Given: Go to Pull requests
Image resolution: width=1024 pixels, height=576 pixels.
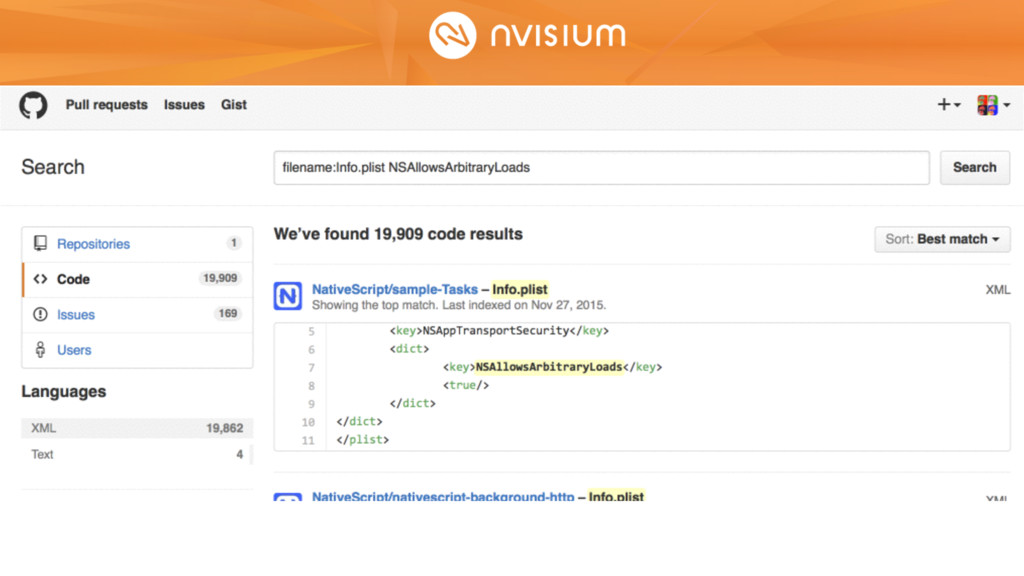Looking at the screenshot, I should click(x=106, y=104).
